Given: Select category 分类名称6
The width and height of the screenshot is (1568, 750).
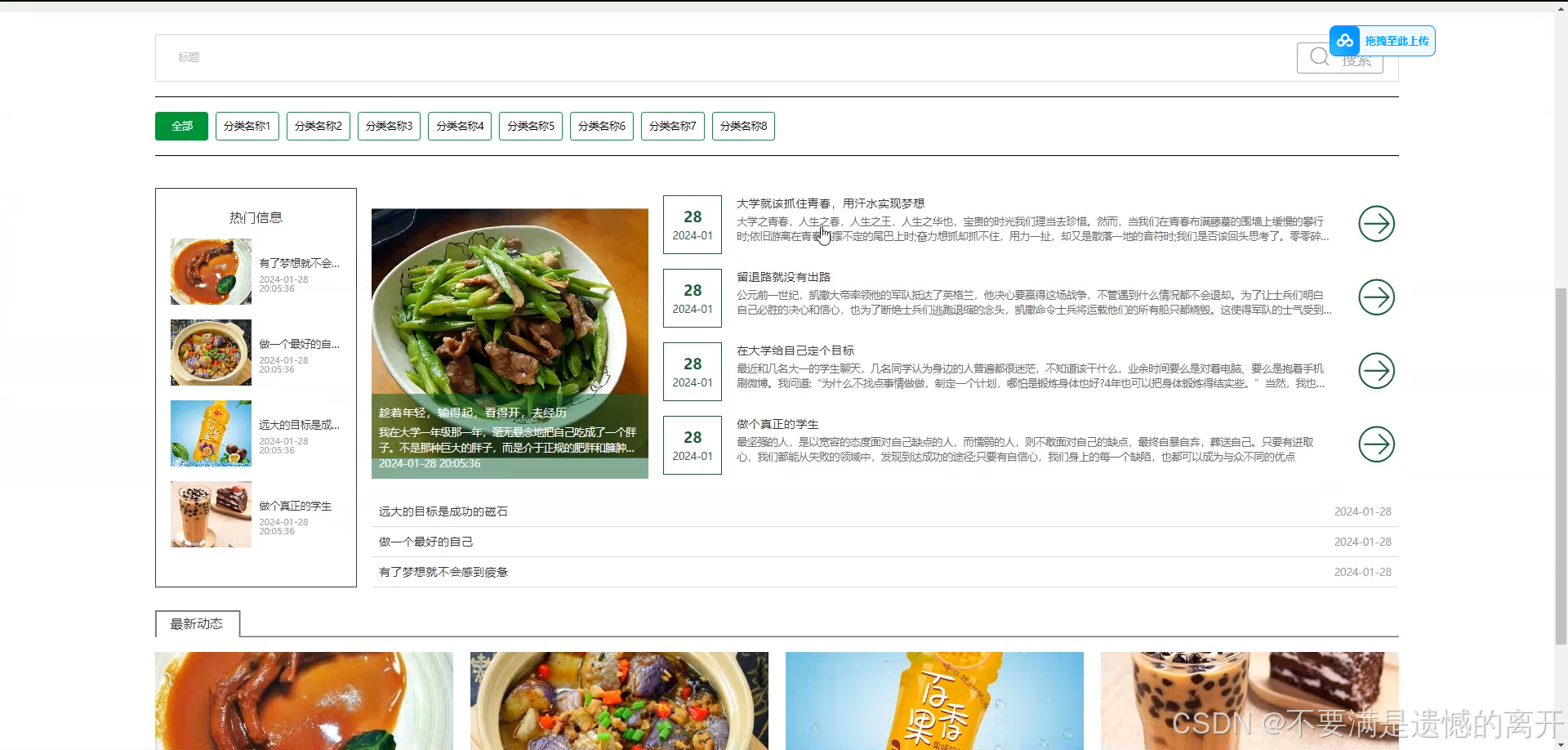Looking at the screenshot, I should [602, 126].
